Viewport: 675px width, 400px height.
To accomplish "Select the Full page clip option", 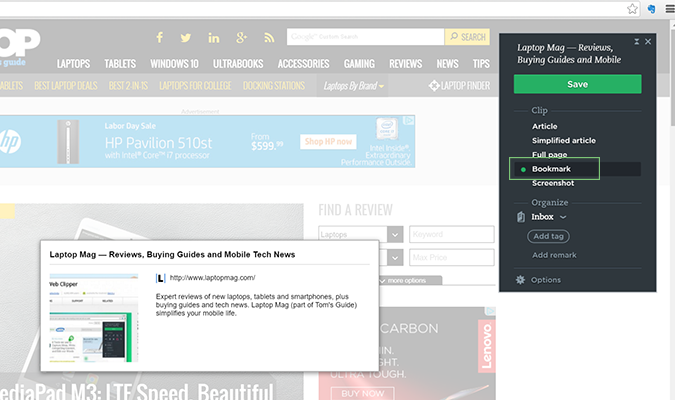I will tap(549, 154).
